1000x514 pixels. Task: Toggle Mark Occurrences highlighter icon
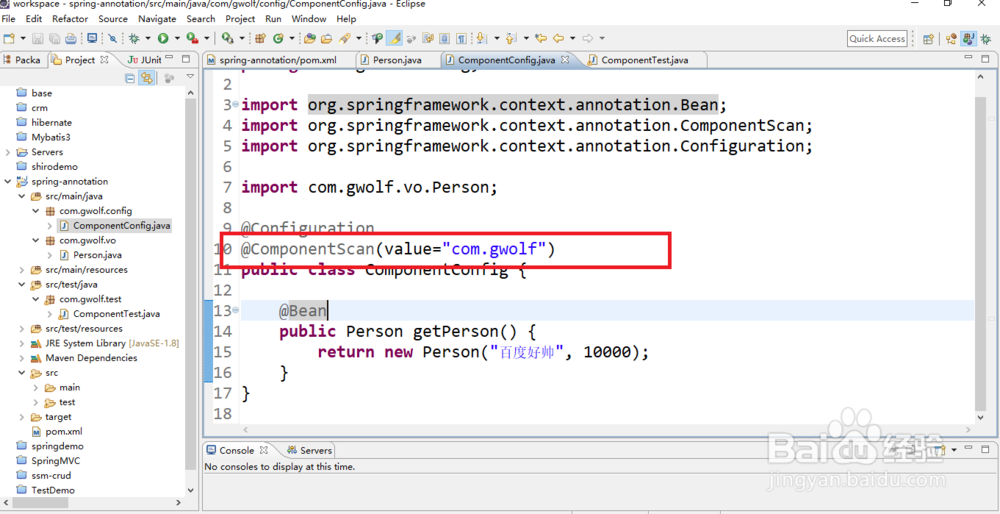coord(394,38)
